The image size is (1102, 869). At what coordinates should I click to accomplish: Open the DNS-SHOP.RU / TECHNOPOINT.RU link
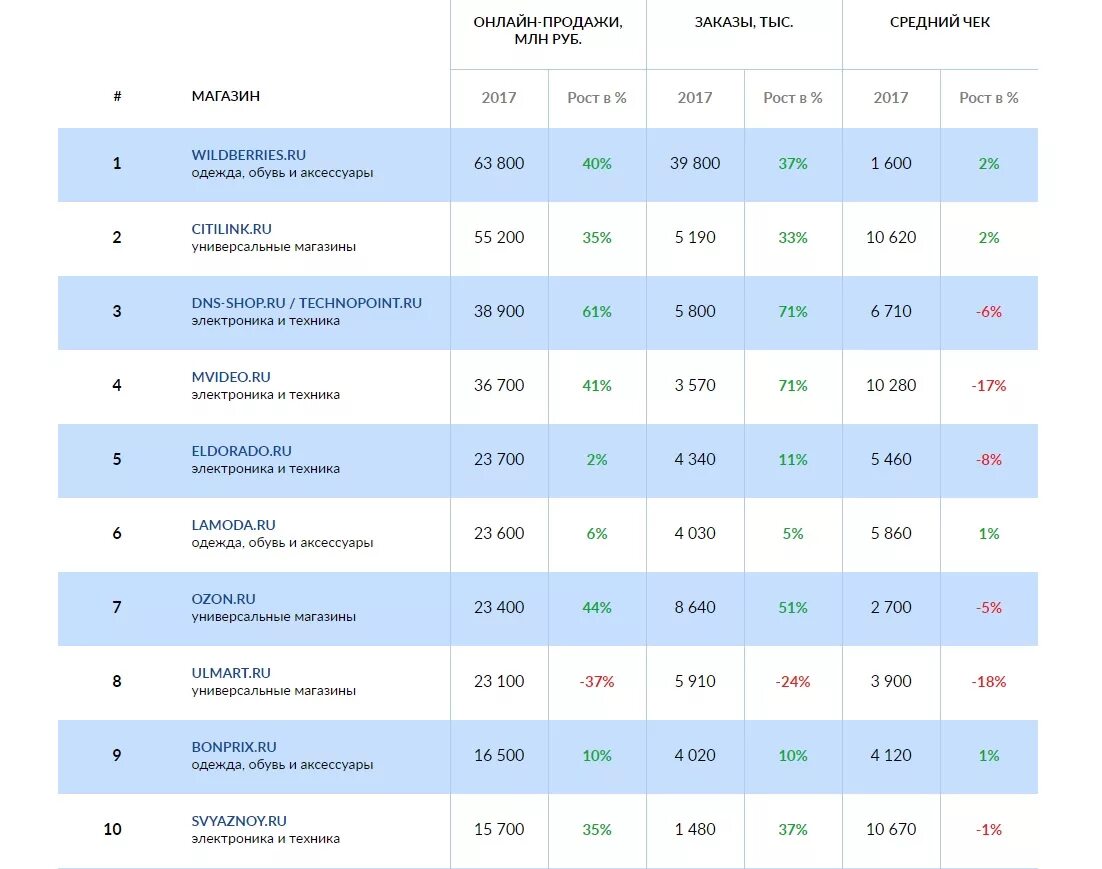306,303
